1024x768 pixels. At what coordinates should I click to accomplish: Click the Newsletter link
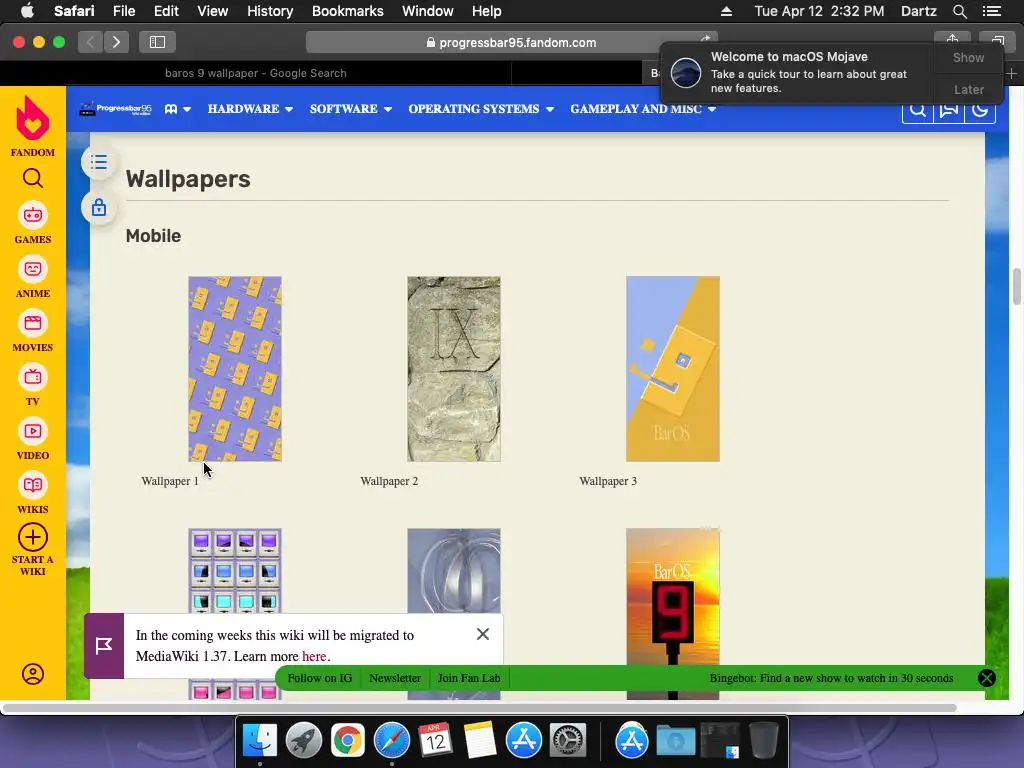click(x=394, y=678)
